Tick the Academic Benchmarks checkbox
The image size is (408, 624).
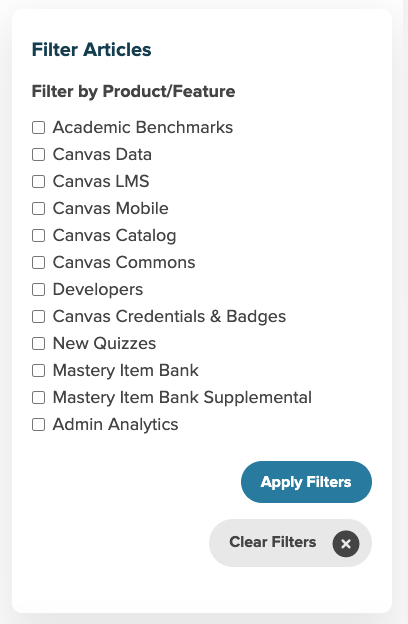38,128
